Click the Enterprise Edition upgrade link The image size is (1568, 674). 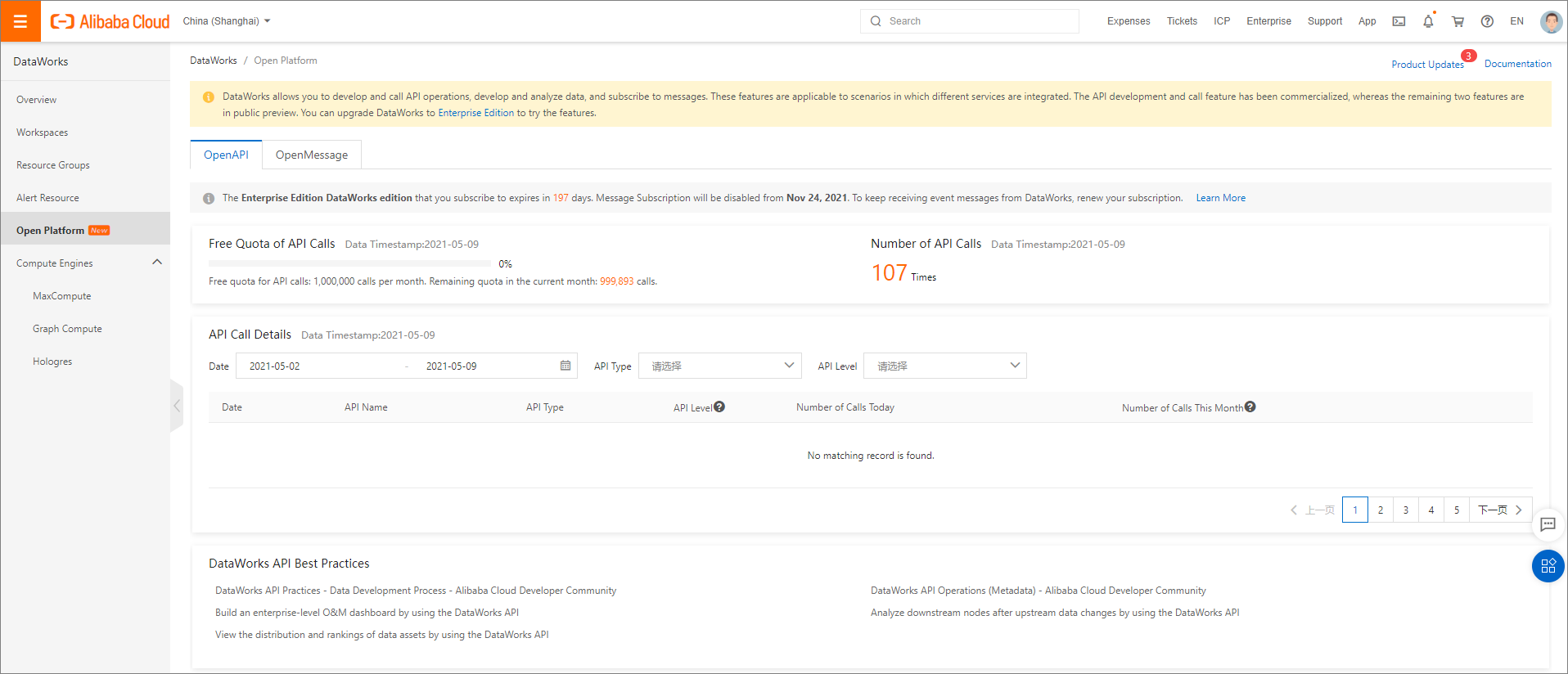click(x=475, y=113)
